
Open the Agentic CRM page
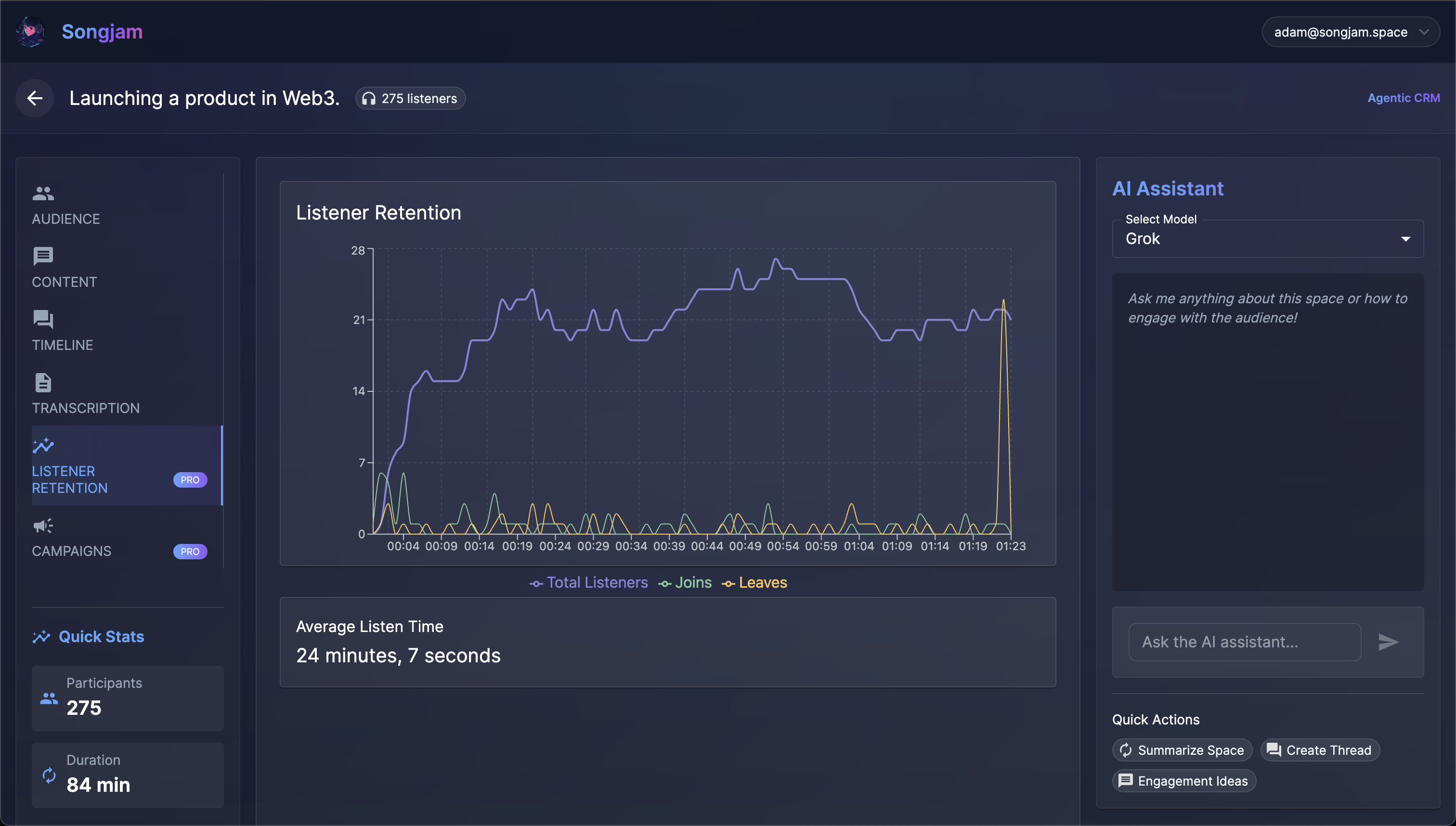pyautogui.click(x=1404, y=98)
